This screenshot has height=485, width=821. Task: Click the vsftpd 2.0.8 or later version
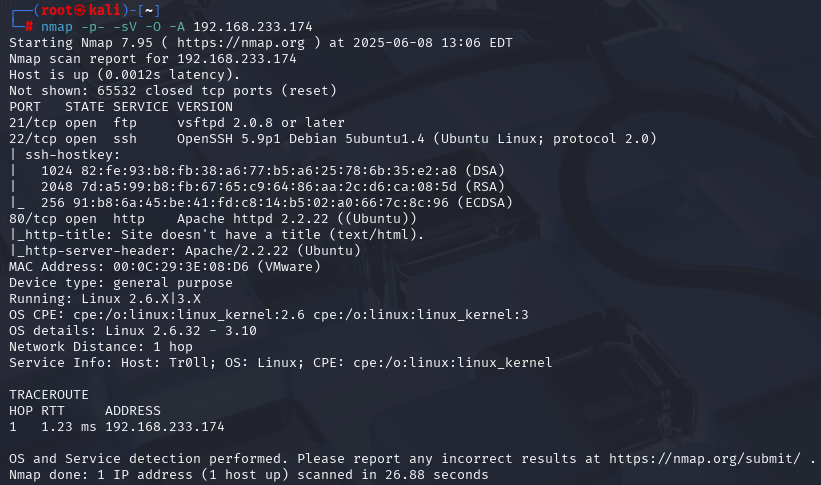(x=261, y=123)
